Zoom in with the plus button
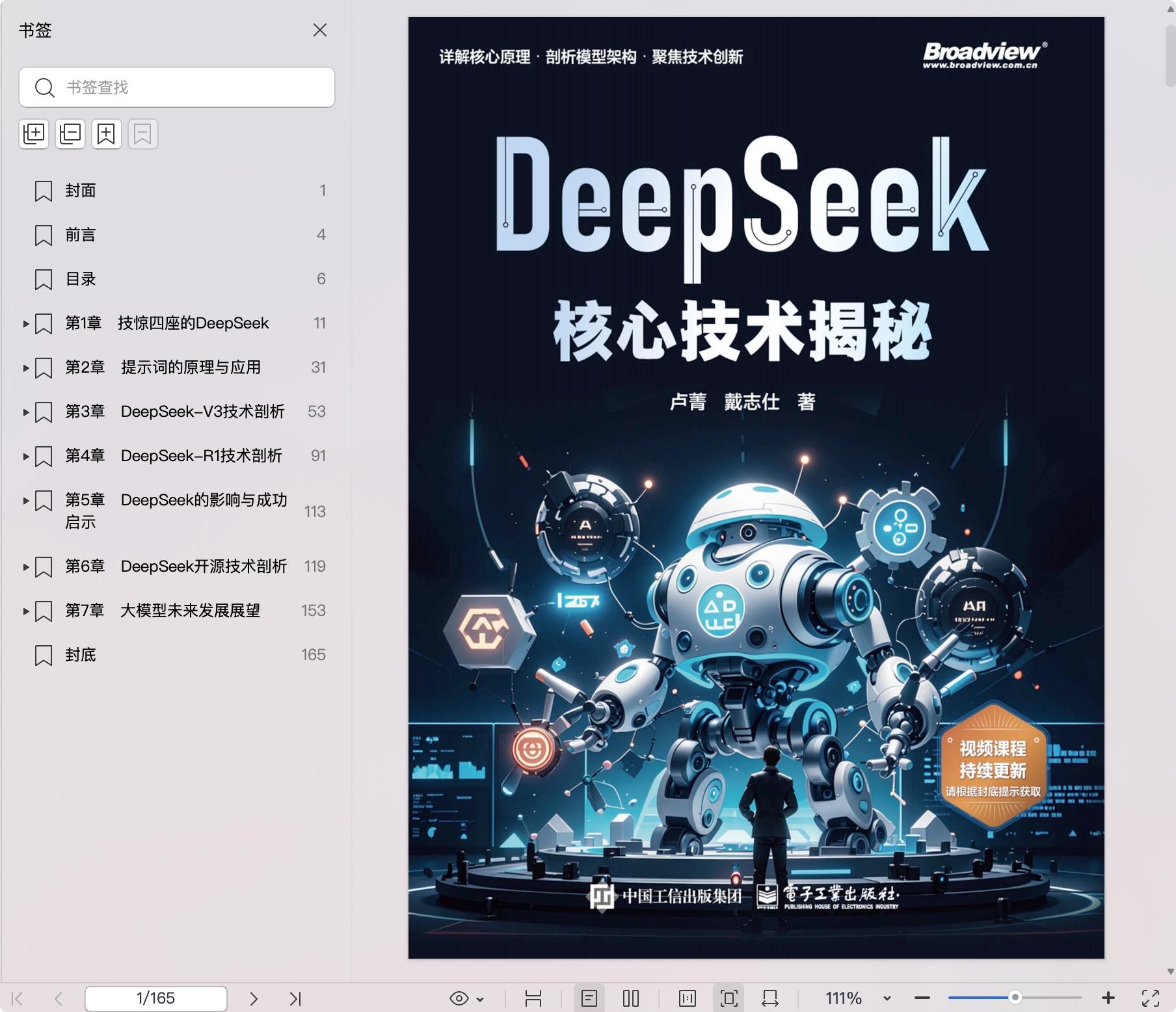Viewport: 1176px width, 1012px height. (1109, 998)
